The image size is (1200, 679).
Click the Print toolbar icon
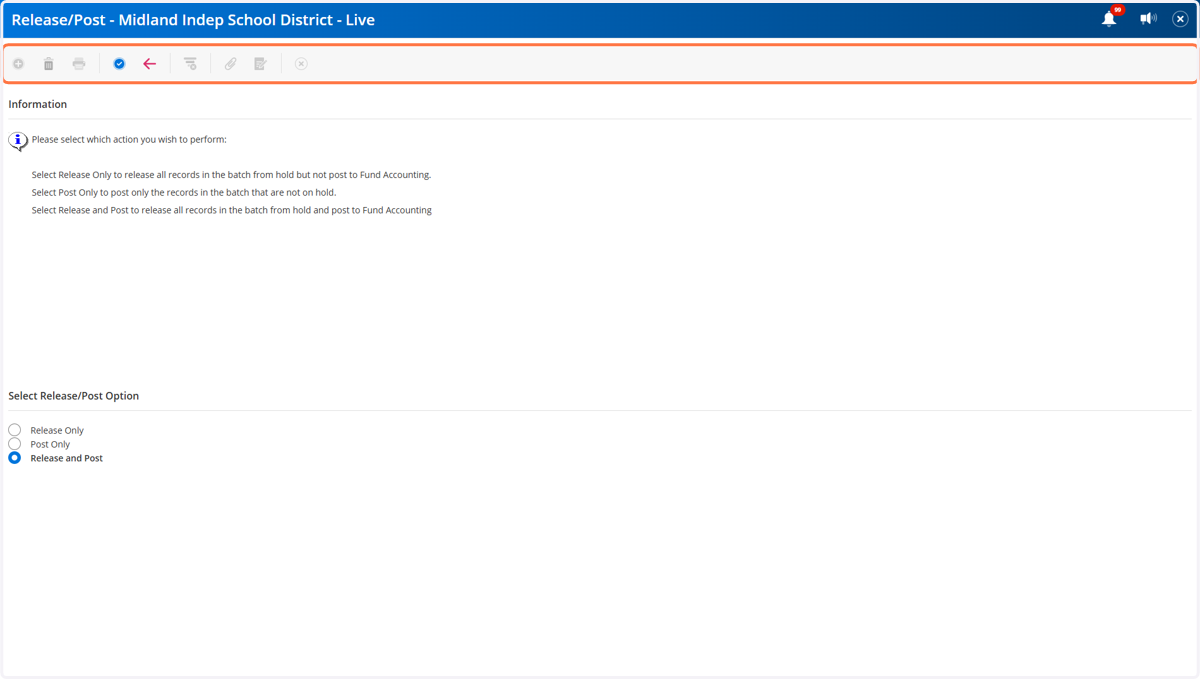pyautogui.click(x=79, y=64)
